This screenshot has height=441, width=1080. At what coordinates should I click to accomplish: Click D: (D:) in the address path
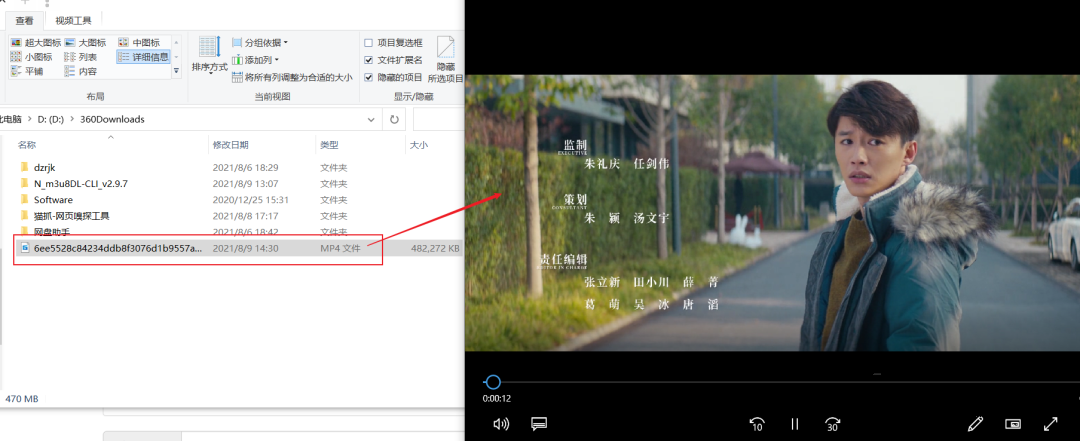coord(50,119)
